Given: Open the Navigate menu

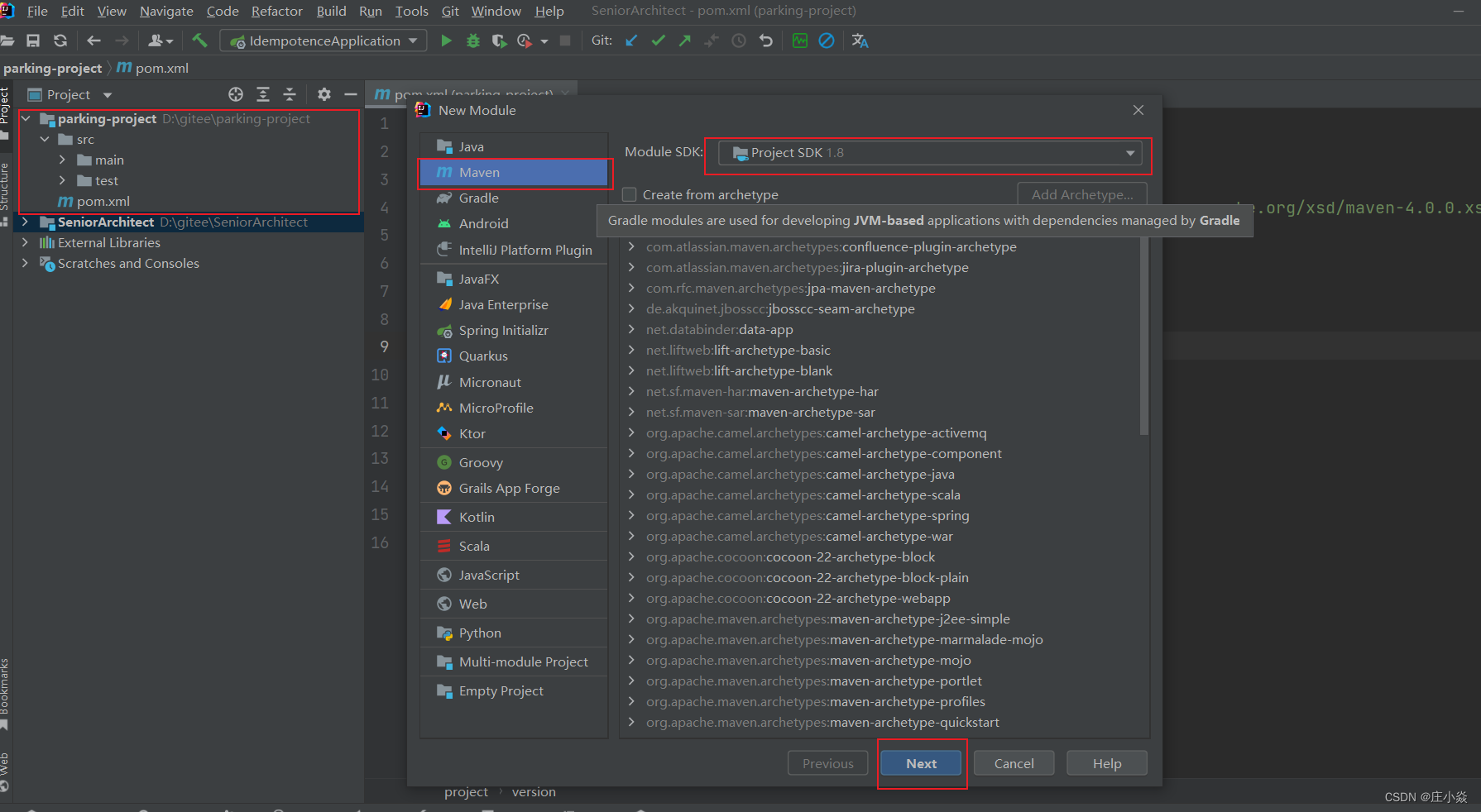Looking at the screenshot, I should tap(166, 11).
